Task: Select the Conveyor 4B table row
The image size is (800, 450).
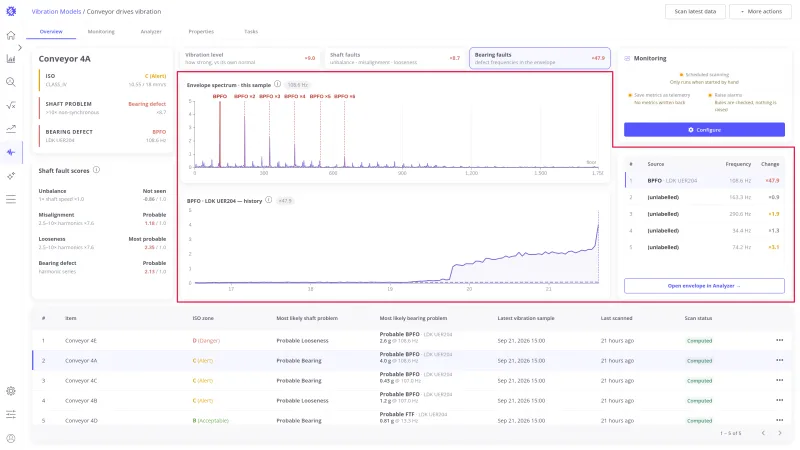Action: (x=412, y=401)
